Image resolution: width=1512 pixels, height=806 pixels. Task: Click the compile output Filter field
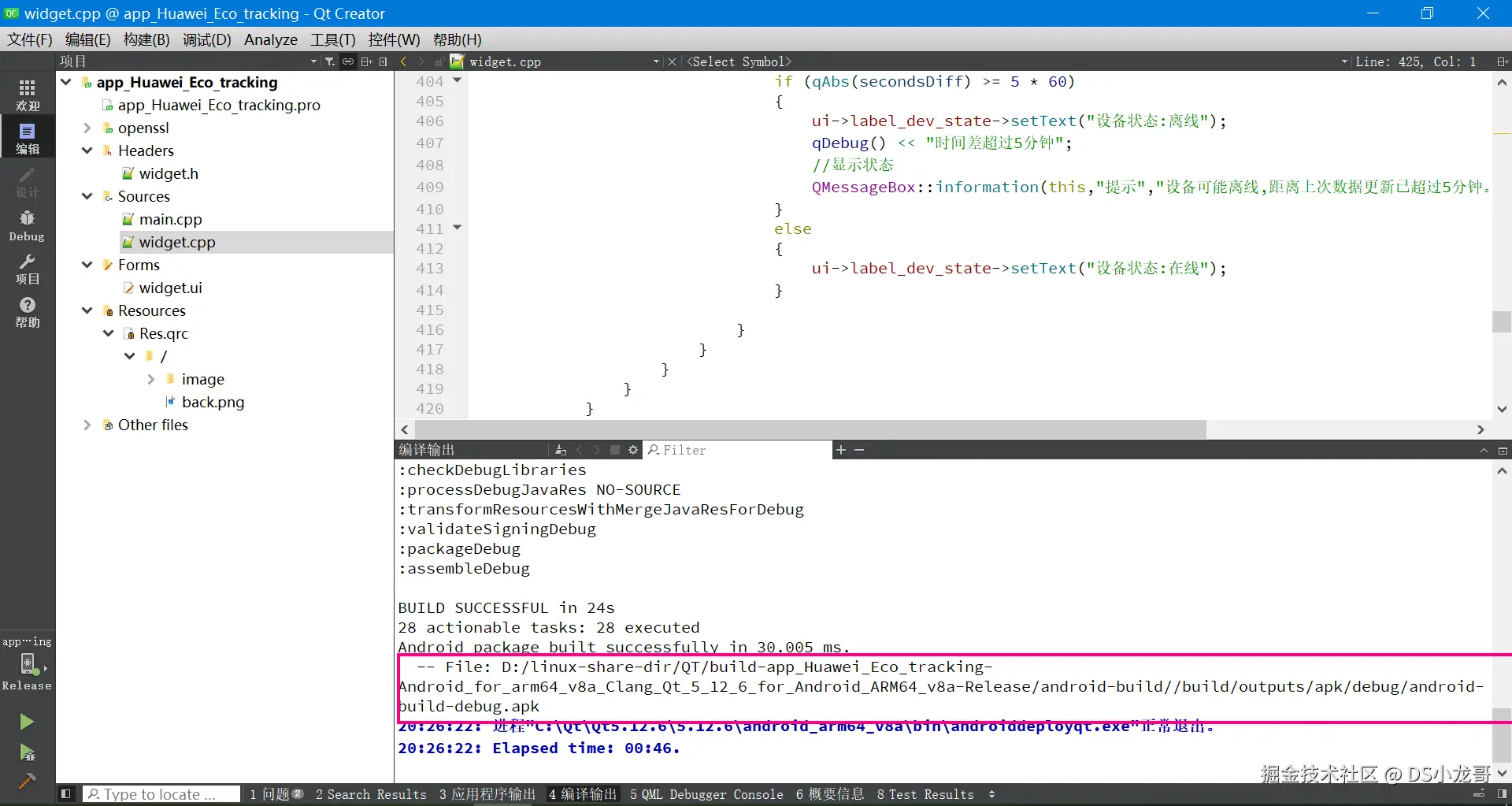[739, 450]
